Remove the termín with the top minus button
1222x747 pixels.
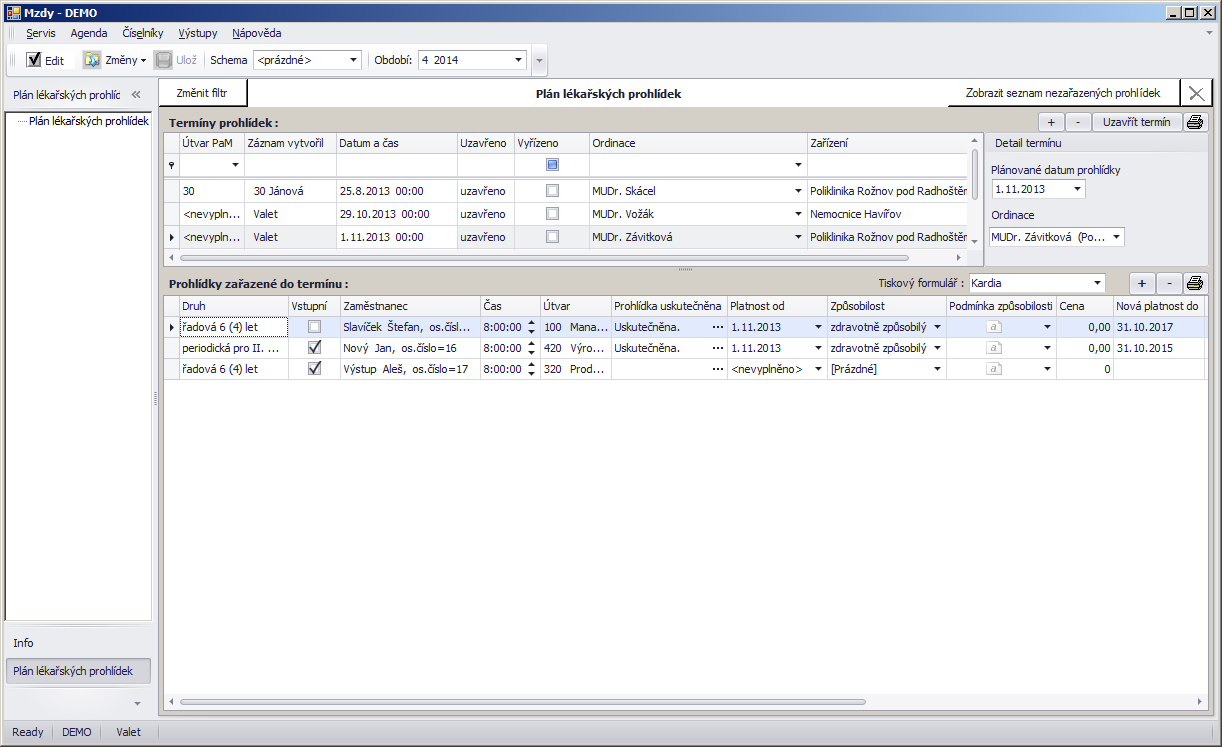pos(1077,123)
